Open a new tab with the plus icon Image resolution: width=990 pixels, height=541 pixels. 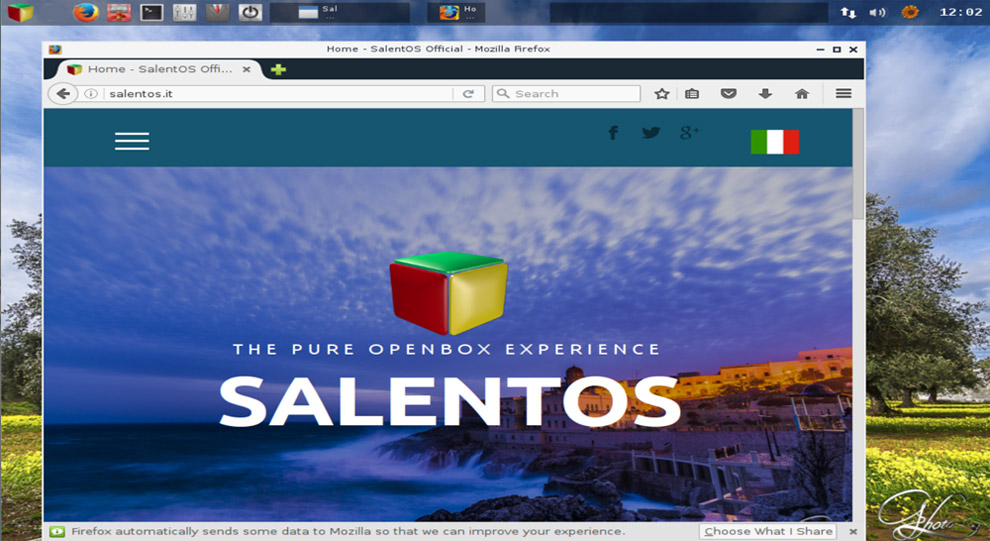278,69
